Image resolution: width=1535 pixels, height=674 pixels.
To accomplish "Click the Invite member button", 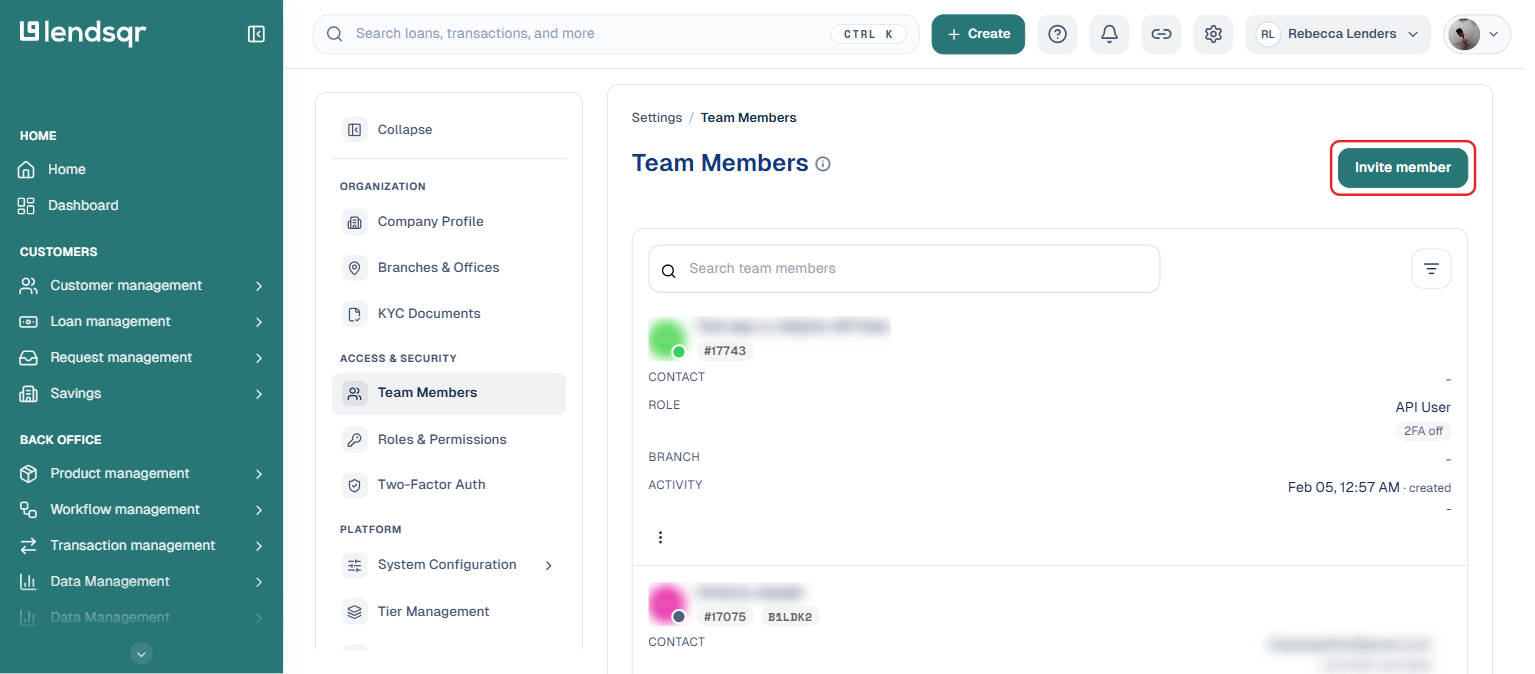I will tap(1403, 168).
